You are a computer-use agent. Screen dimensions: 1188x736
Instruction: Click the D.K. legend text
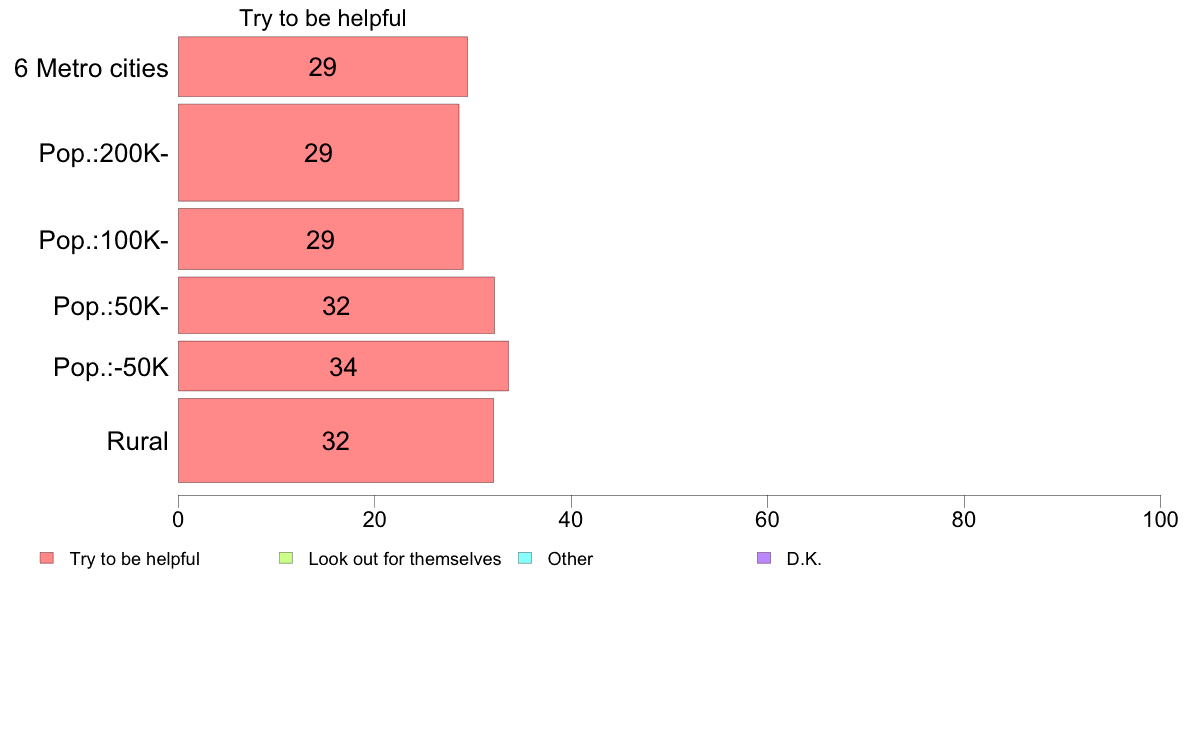(804, 559)
